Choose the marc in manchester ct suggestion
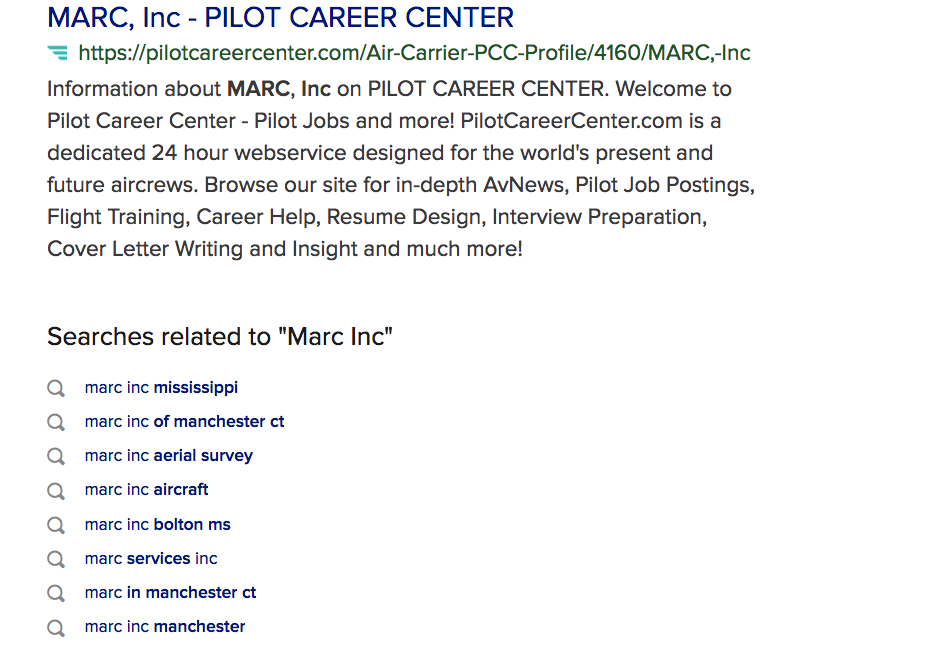The width and height of the screenshot is (933, 662). (x=170, y=592)
